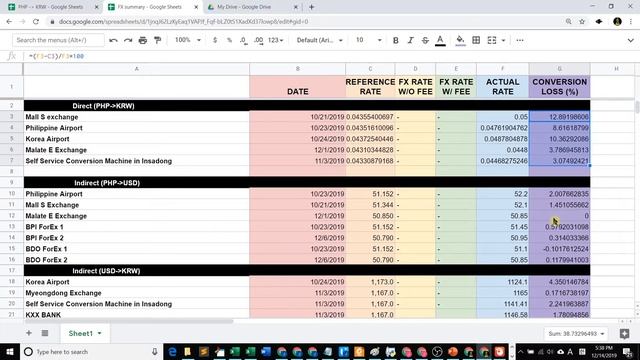The image size is (640, 360).
Task: Click the Merge cells icon
Action: click(x=492, y=40)
